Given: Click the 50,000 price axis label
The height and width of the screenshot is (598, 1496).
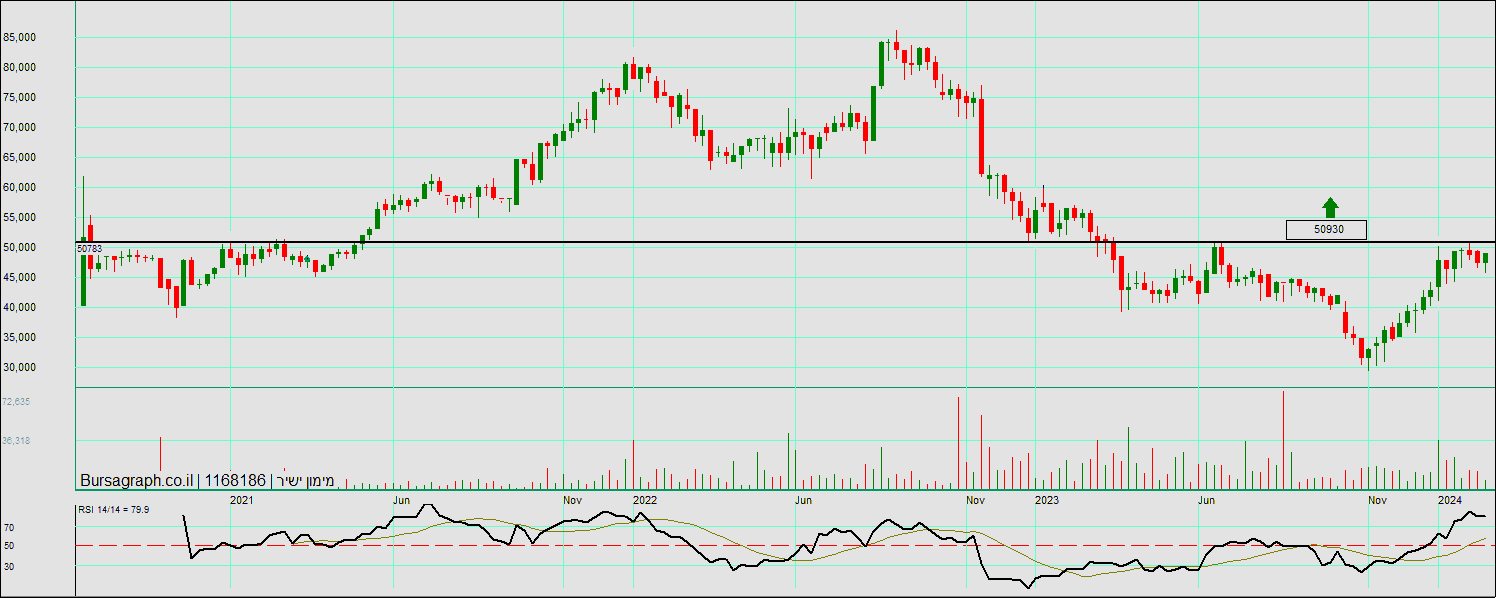Looking at the screenshot, I should pyautogui.click(x=20, y=247).
